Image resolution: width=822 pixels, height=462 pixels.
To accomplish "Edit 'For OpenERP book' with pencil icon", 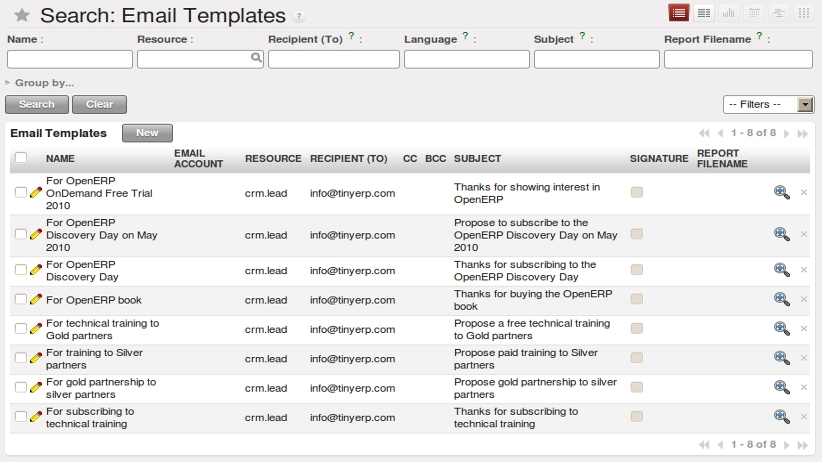I will click(36, 299).
